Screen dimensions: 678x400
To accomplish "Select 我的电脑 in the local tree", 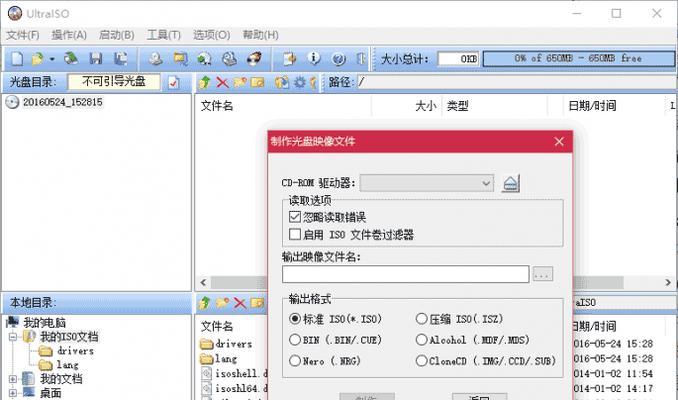I will click(x=45, y=323).
